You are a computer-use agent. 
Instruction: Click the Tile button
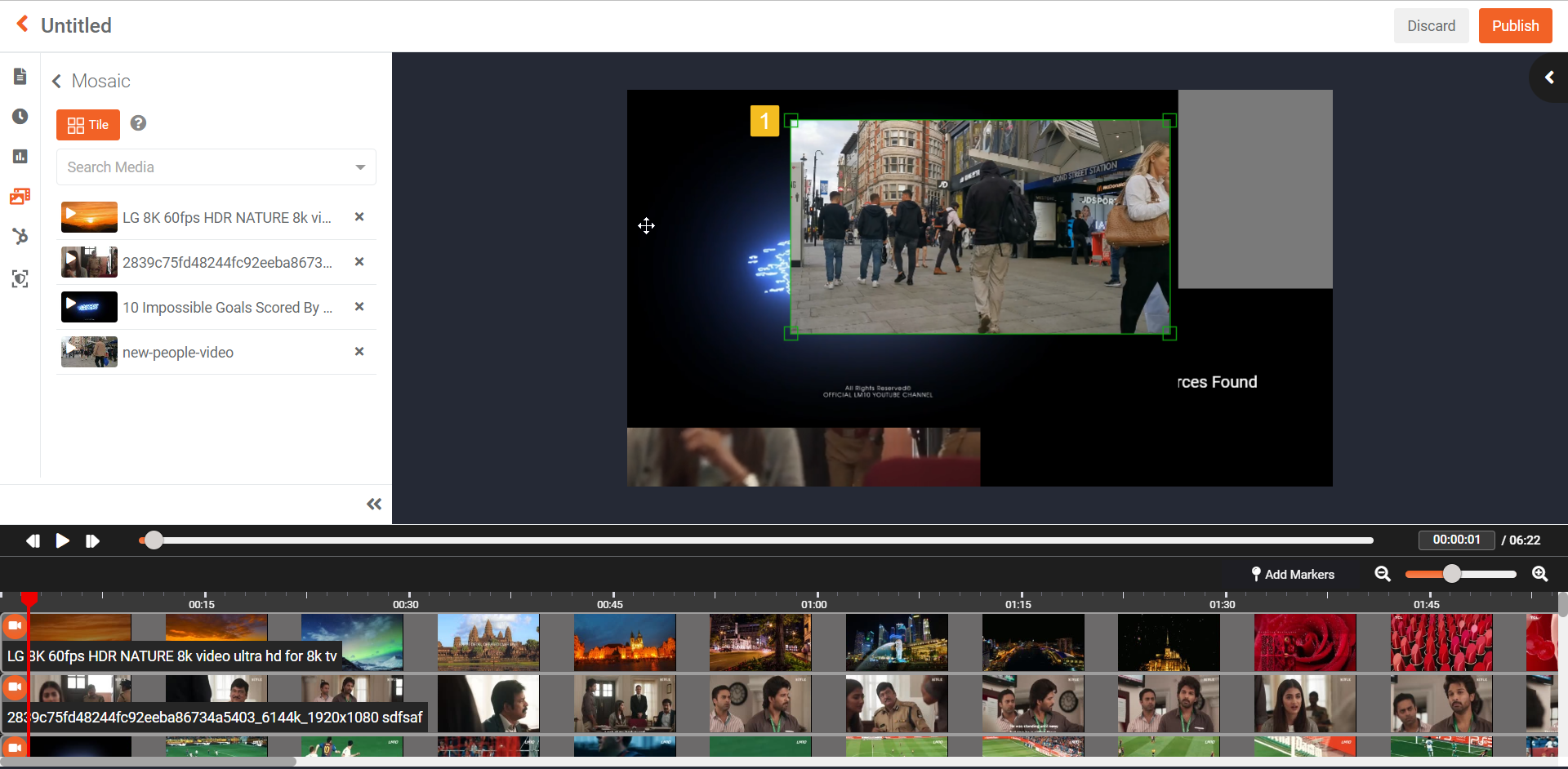pyautogui.click(x=88, y=125)
